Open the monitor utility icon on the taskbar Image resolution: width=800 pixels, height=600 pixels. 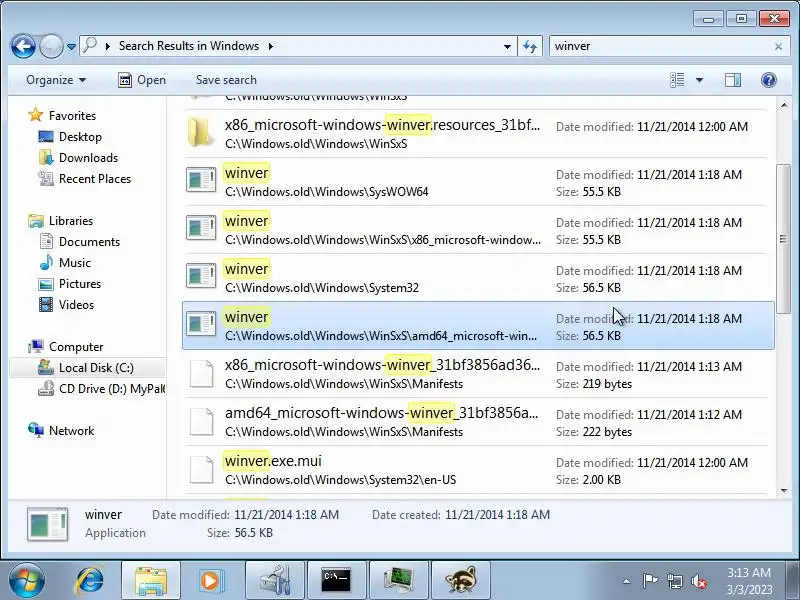[398, 581]
